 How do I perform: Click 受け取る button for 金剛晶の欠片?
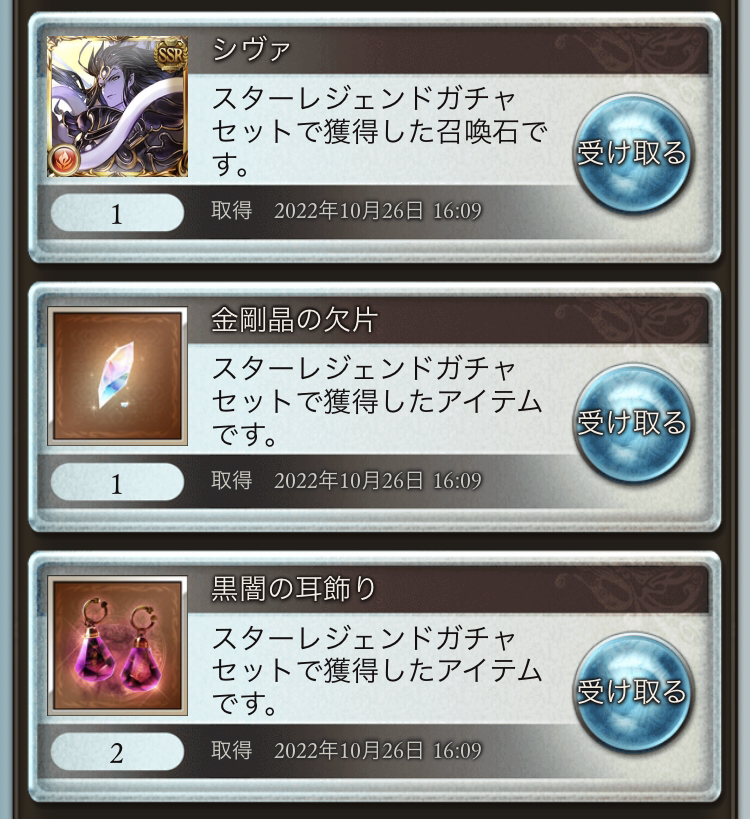(x=632, y=423)
